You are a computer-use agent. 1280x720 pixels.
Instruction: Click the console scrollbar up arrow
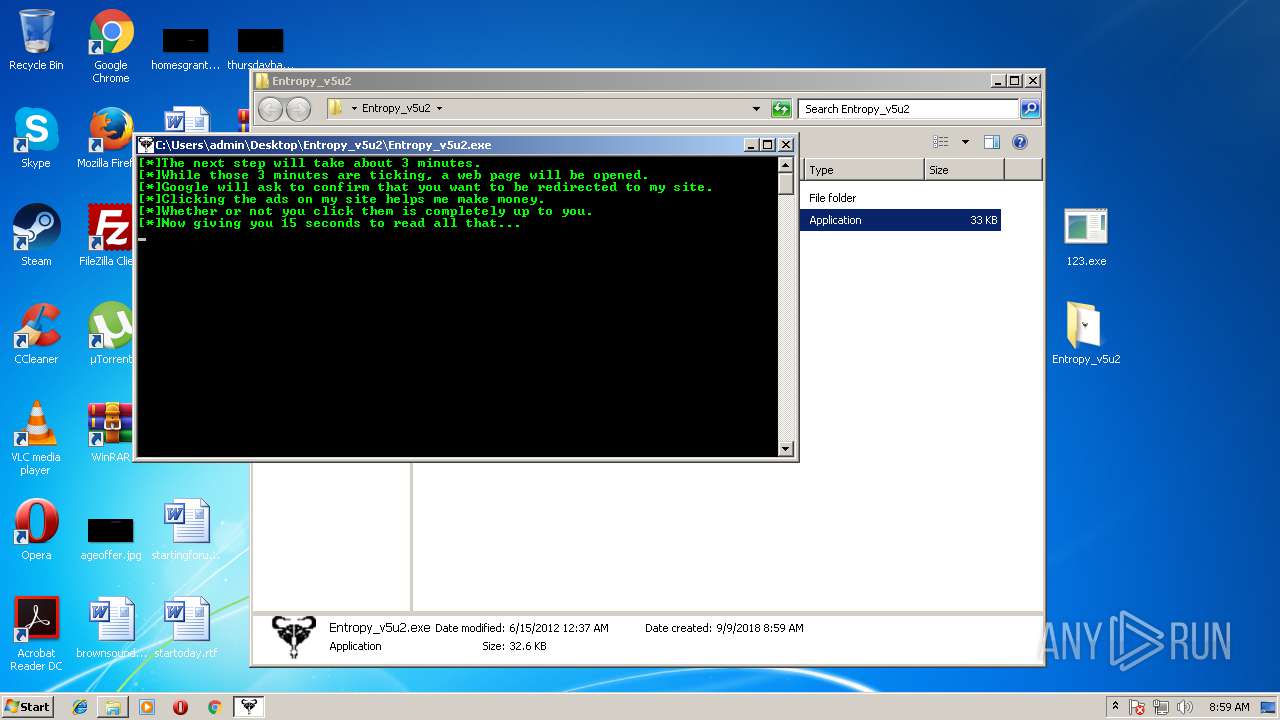(x=786, y=165)
